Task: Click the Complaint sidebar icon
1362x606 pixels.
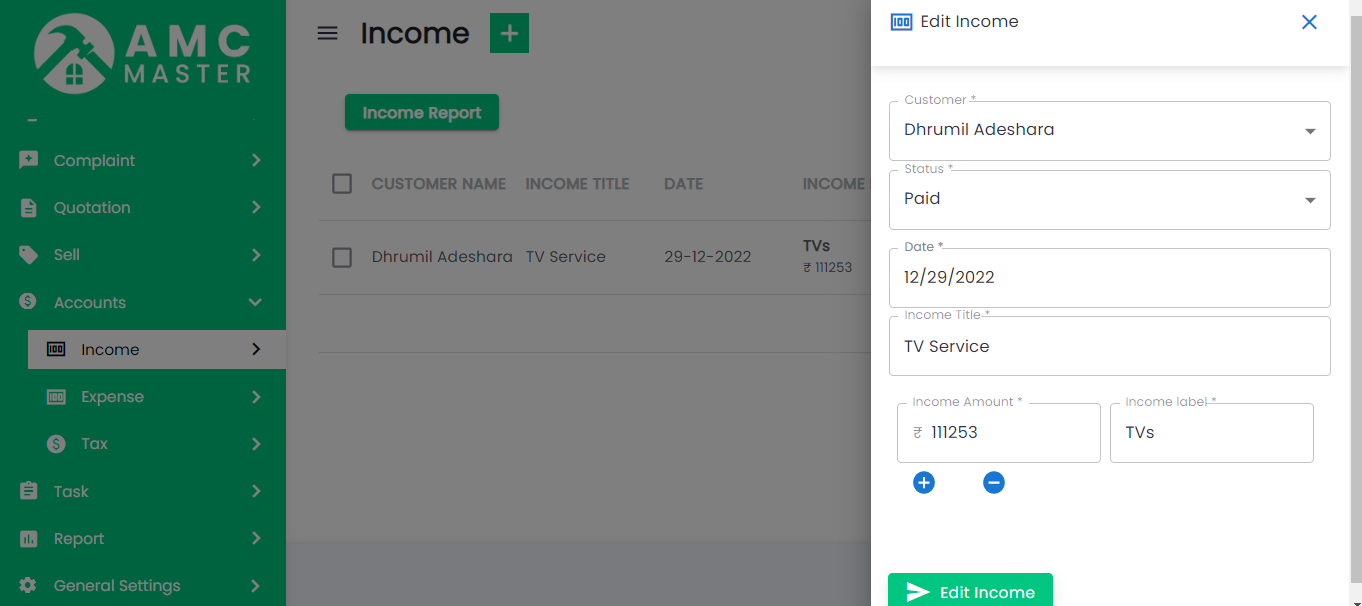Action: coord(29,160)
